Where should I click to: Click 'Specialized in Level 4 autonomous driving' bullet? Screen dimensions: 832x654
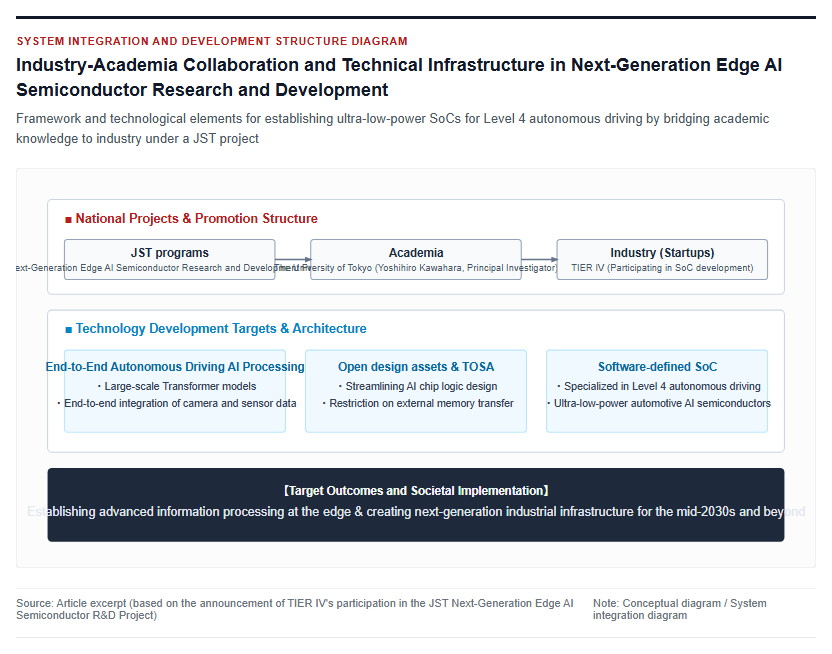[658, 386]
